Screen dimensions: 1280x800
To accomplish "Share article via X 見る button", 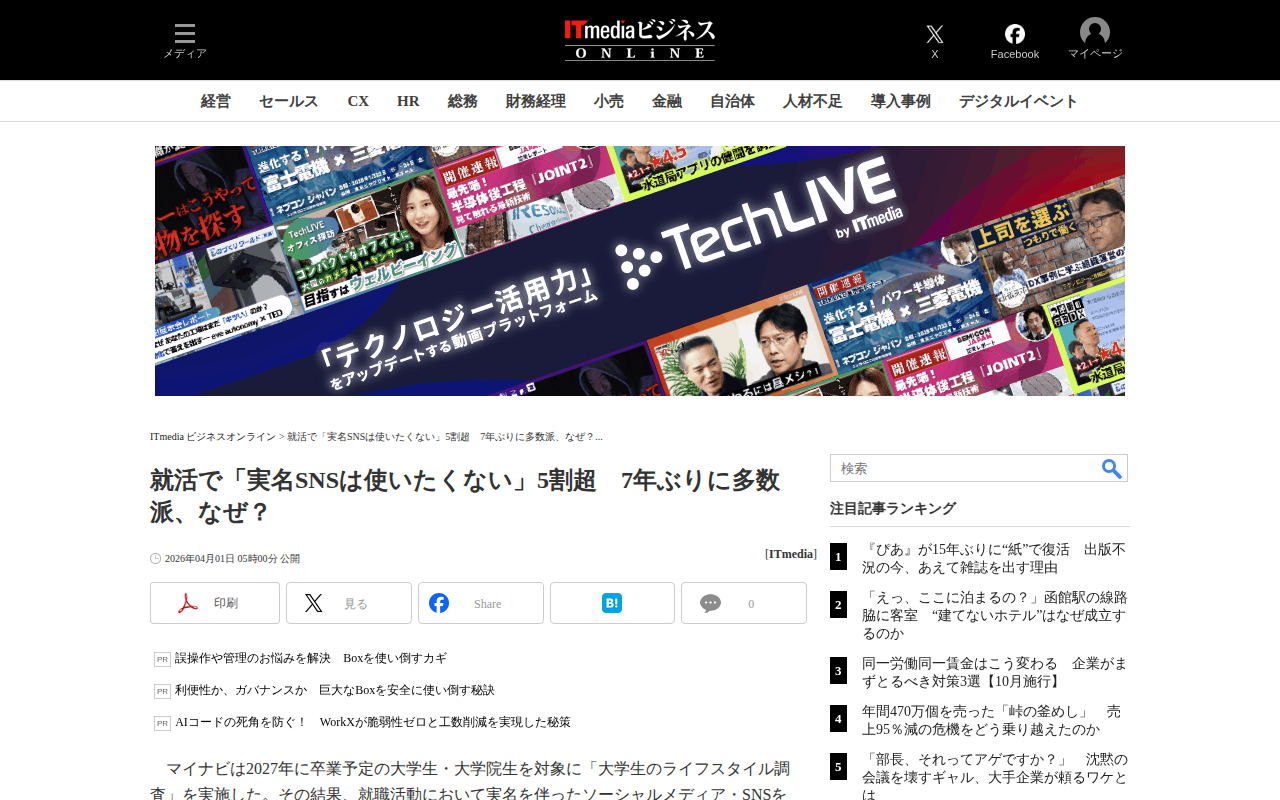I will pos(349,603).
